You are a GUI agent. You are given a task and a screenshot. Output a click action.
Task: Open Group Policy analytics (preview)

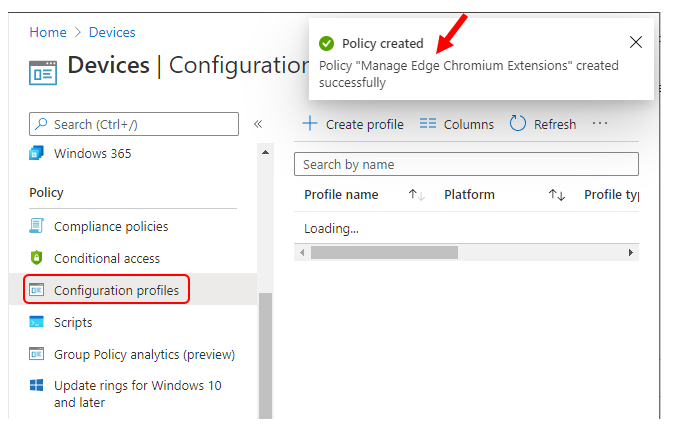(x=144, y=355)
